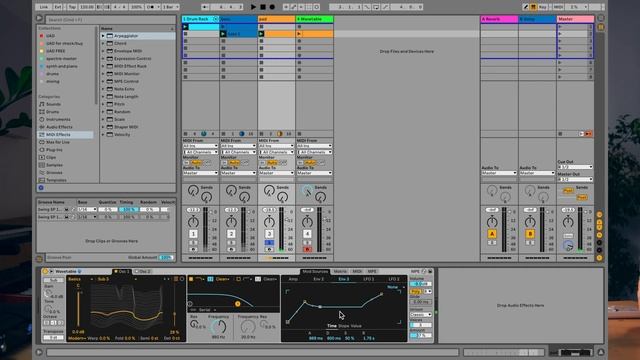
Task: Click the Master cue volume knob
Action: click(568, 245)
